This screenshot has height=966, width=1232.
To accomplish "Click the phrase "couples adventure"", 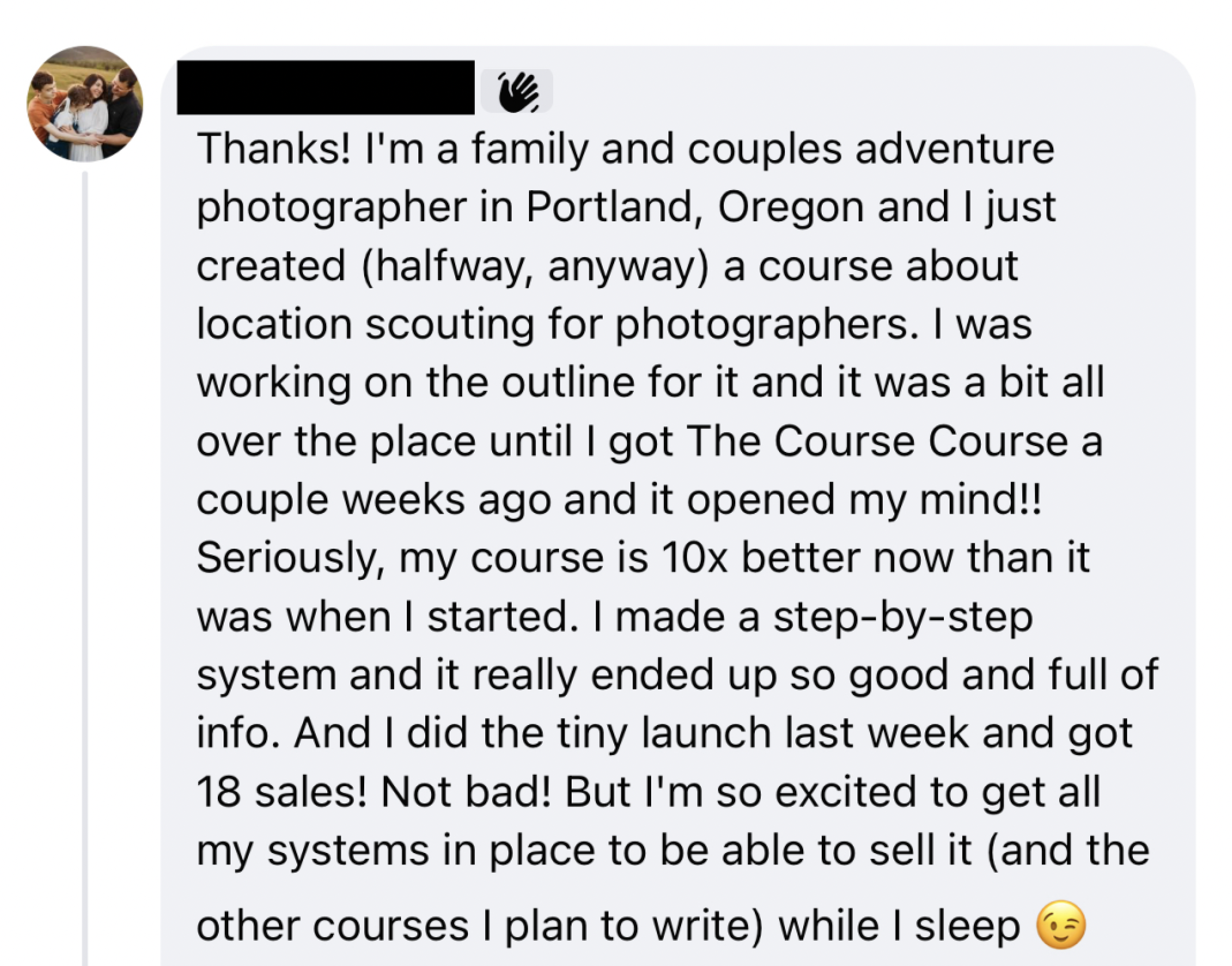I will pyautogui.click(x=870, y=149).
